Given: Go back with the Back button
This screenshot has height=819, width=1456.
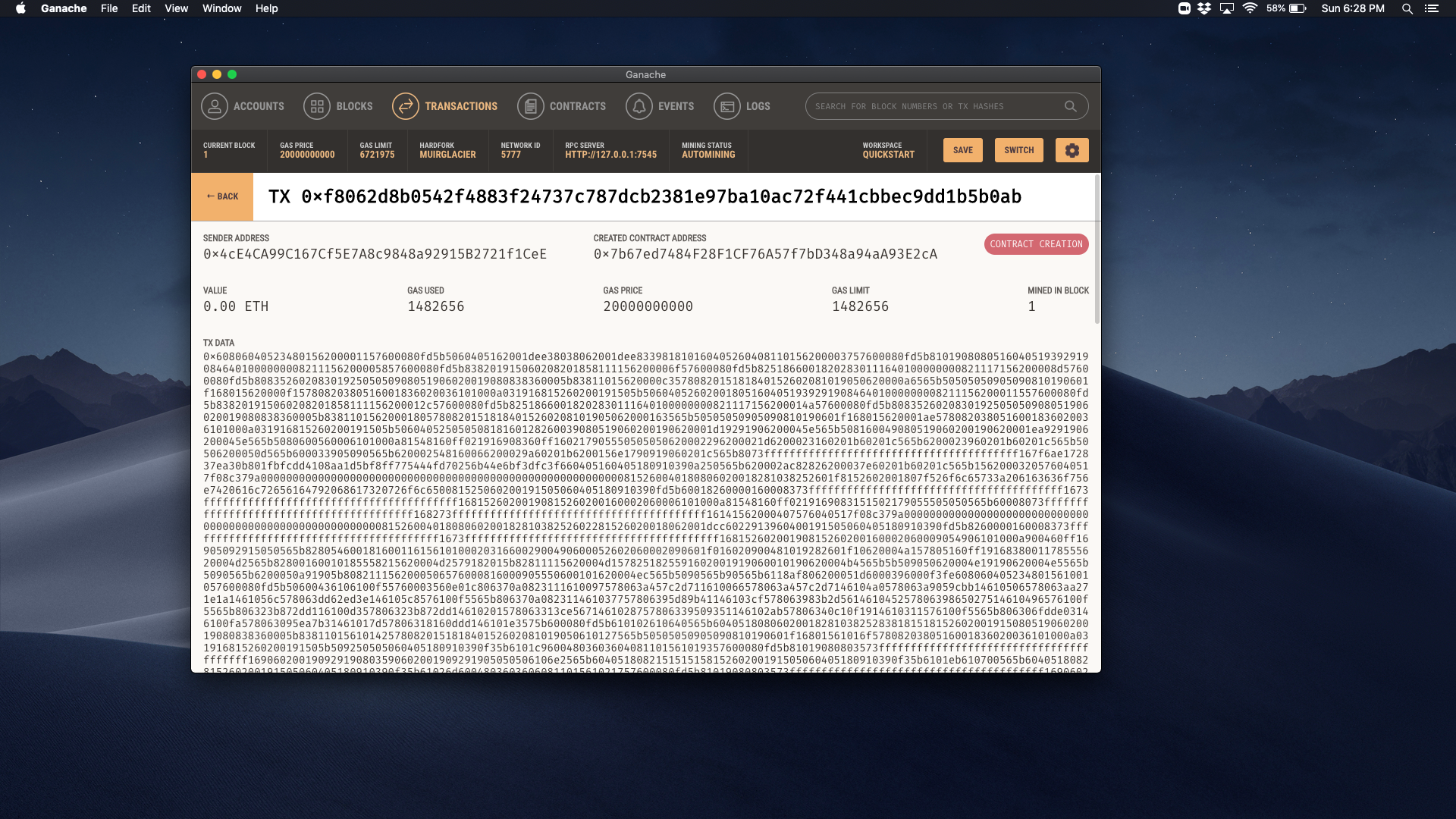Looking at the screenshot, I should 222,196.
